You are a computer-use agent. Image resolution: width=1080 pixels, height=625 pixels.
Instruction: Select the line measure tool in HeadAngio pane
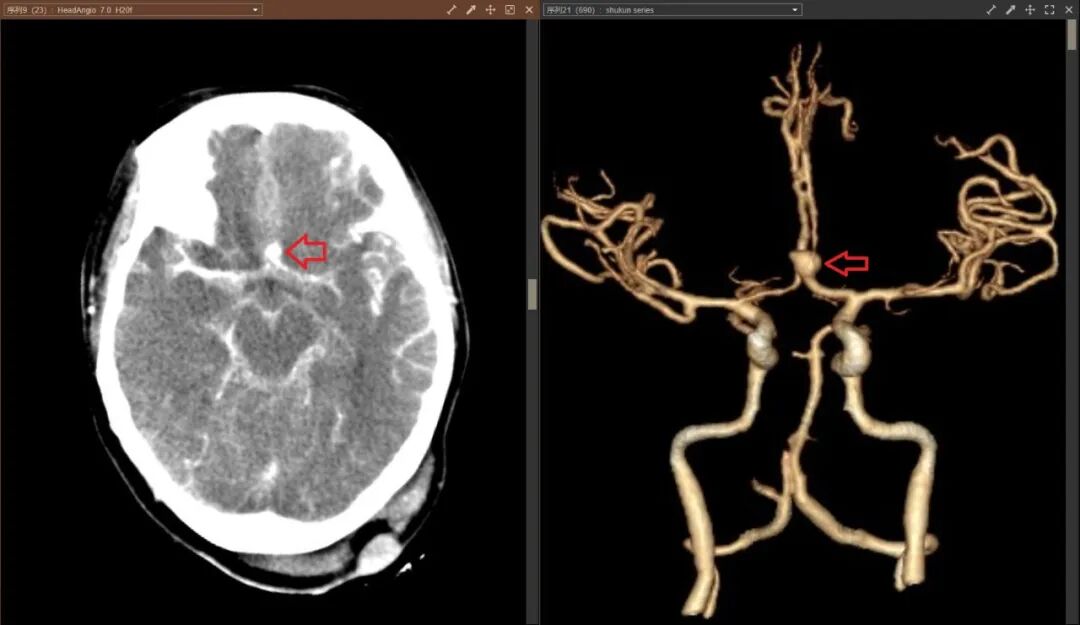[x=451, y=10]
